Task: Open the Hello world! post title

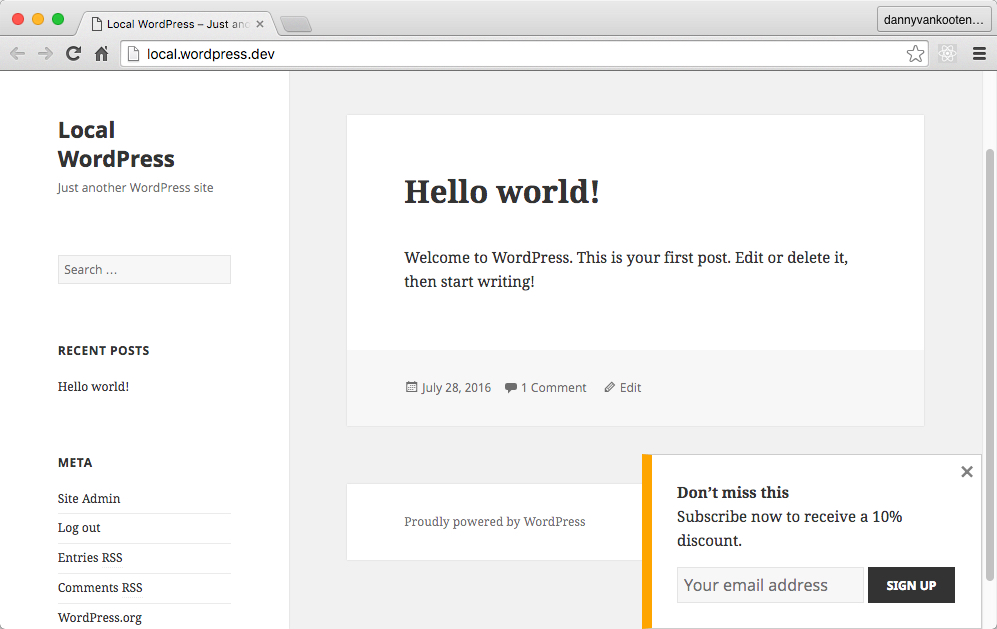Action: coord(501,191)
